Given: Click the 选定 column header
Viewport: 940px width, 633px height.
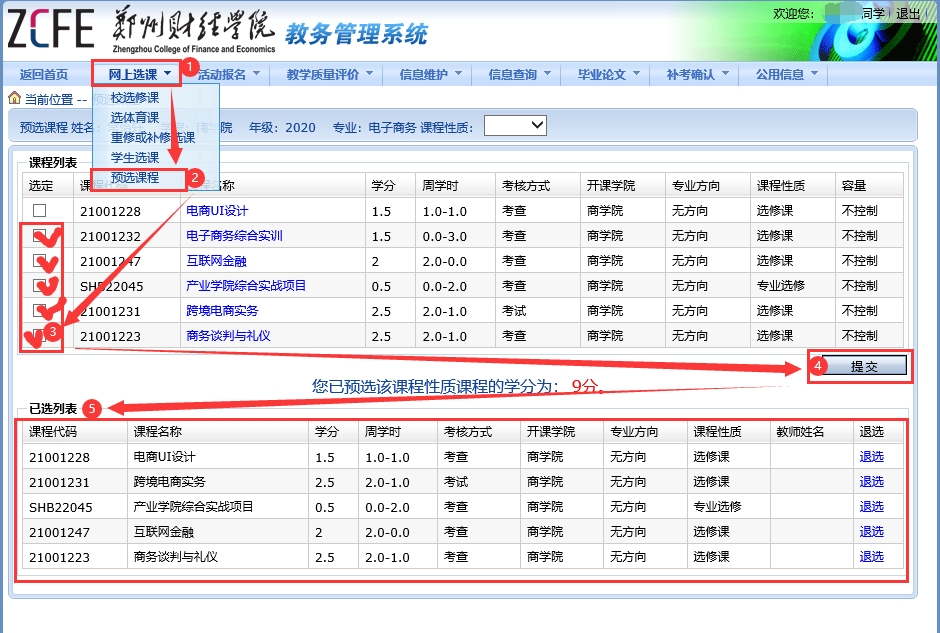Looking at the screenshot, I should 41,186.
